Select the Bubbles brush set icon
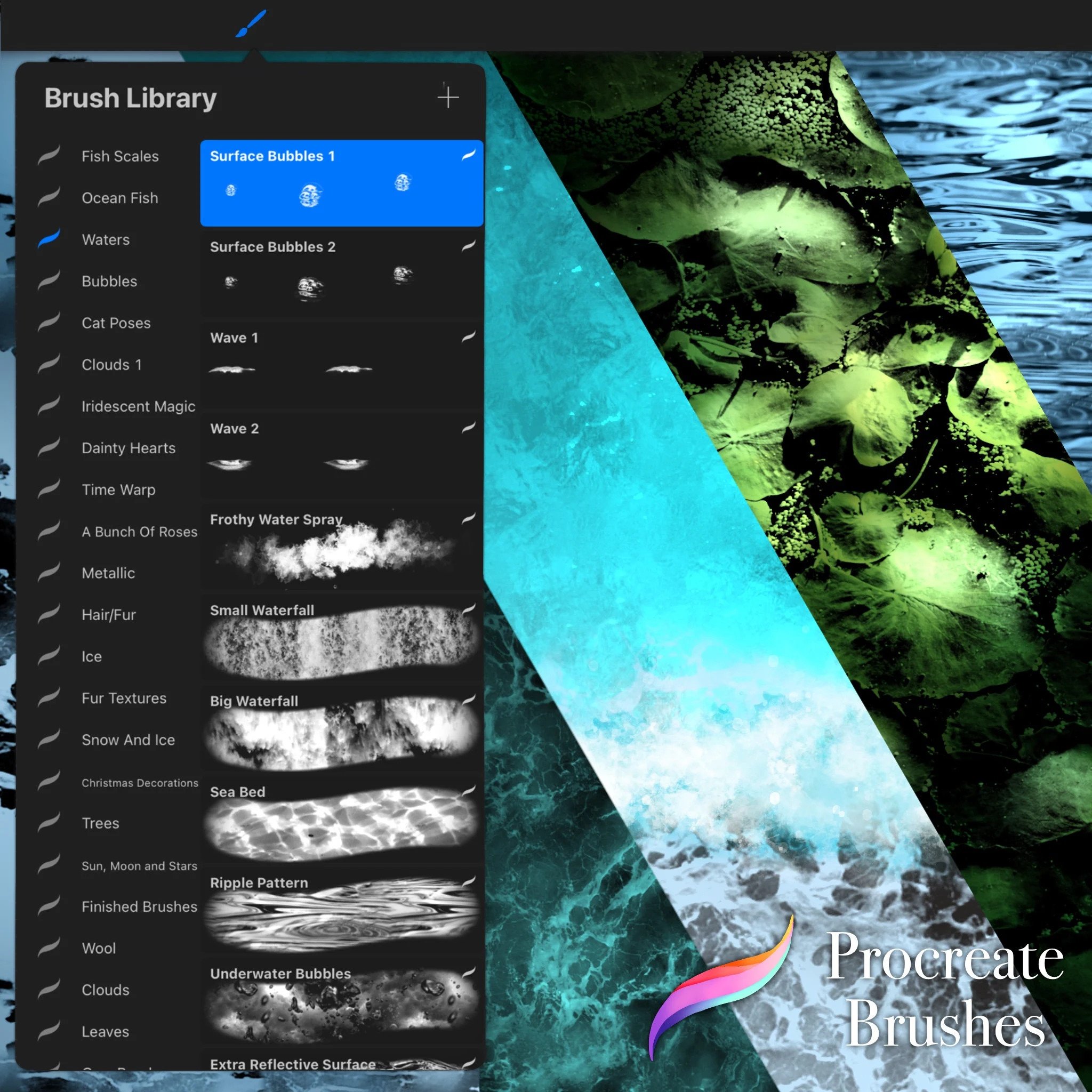This screenshot has width=1092, height=1092. tap(51, 281)
